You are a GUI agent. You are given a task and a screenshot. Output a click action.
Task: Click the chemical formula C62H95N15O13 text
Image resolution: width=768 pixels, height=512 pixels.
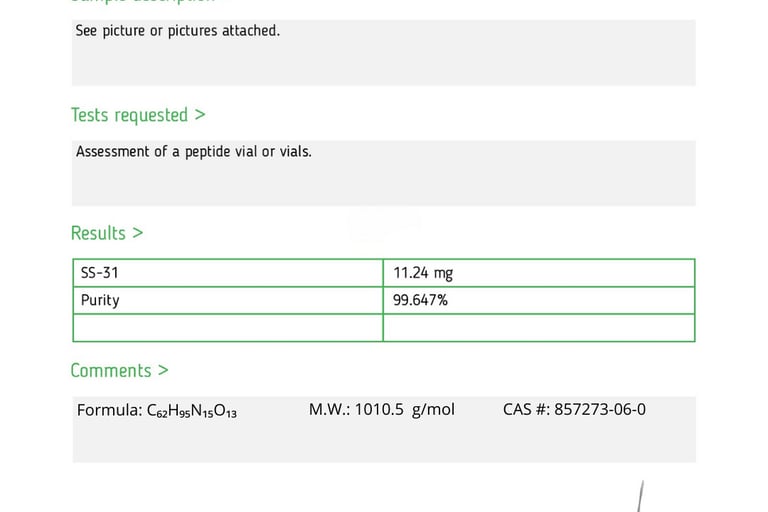pos(157,410)
